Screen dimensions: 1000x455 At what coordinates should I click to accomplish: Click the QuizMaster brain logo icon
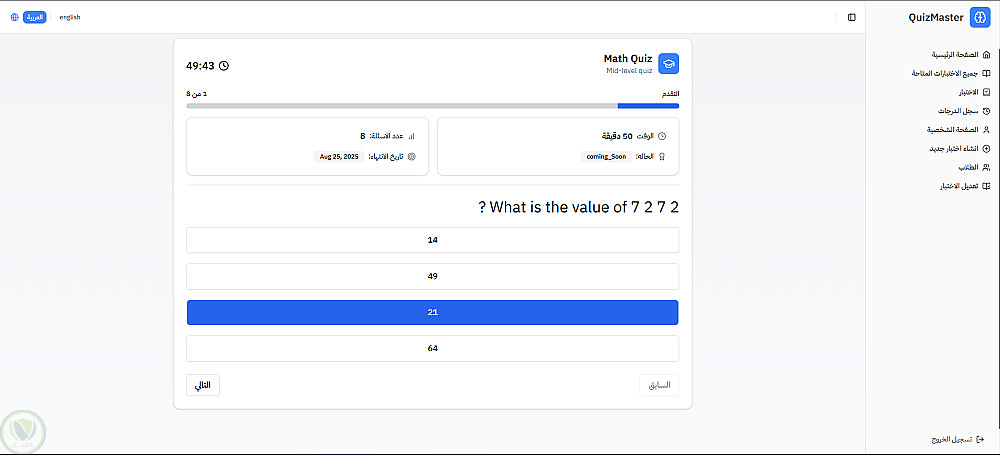coord(980,17)
